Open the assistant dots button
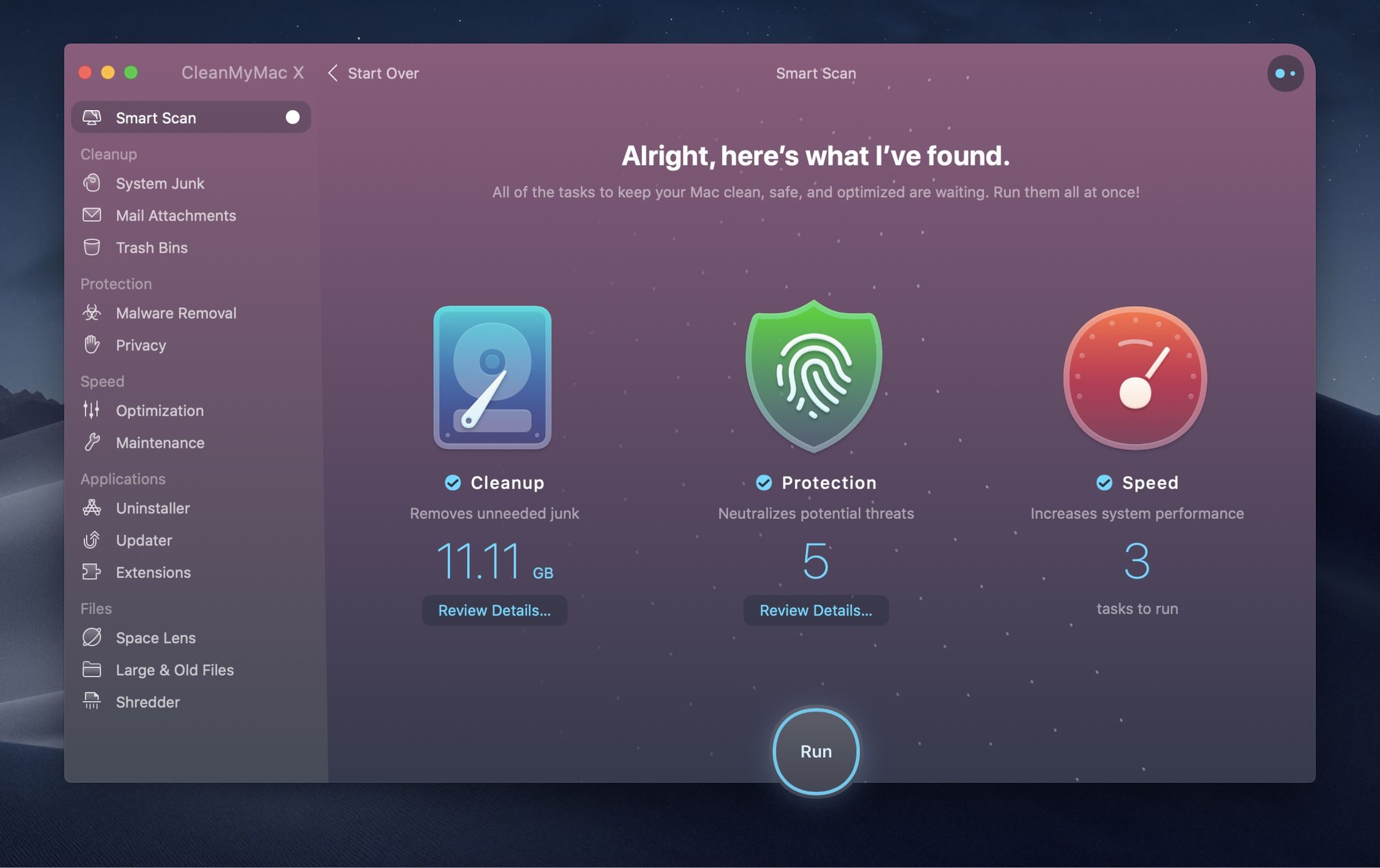 click(1286, 73)
